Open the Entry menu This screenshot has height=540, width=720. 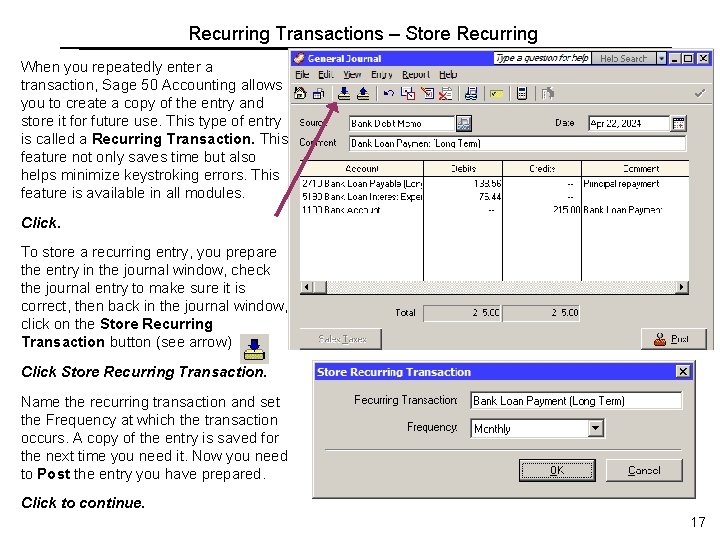coord(382,74)
